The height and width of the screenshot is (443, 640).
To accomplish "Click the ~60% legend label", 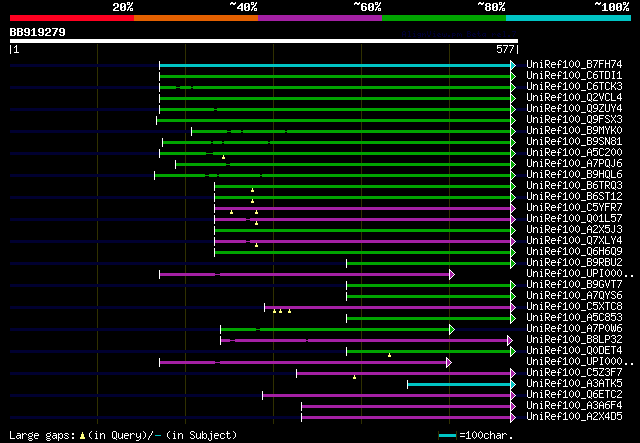I will click(367, 7).
